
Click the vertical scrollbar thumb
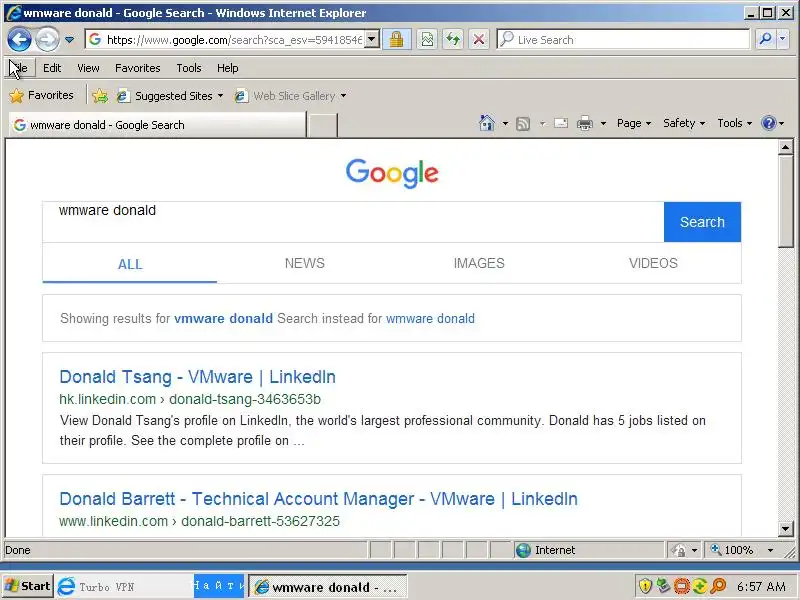pos(785,202)
